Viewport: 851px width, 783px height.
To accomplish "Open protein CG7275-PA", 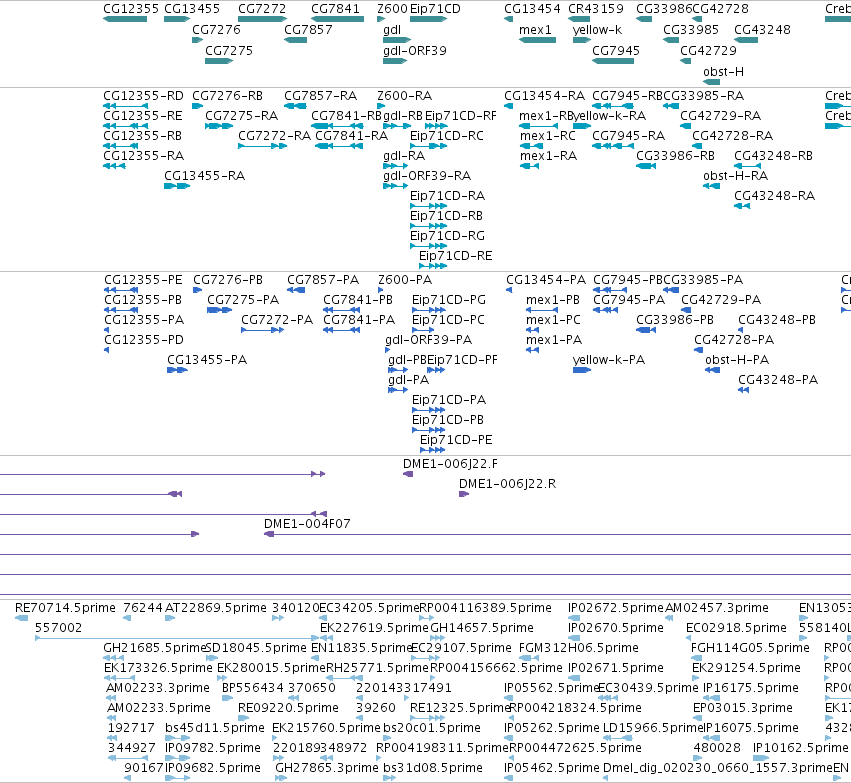I will [243, 300].
